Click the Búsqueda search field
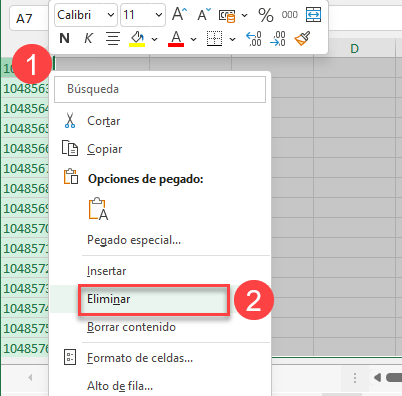This screenshot has height=396, width=402. 160,89
